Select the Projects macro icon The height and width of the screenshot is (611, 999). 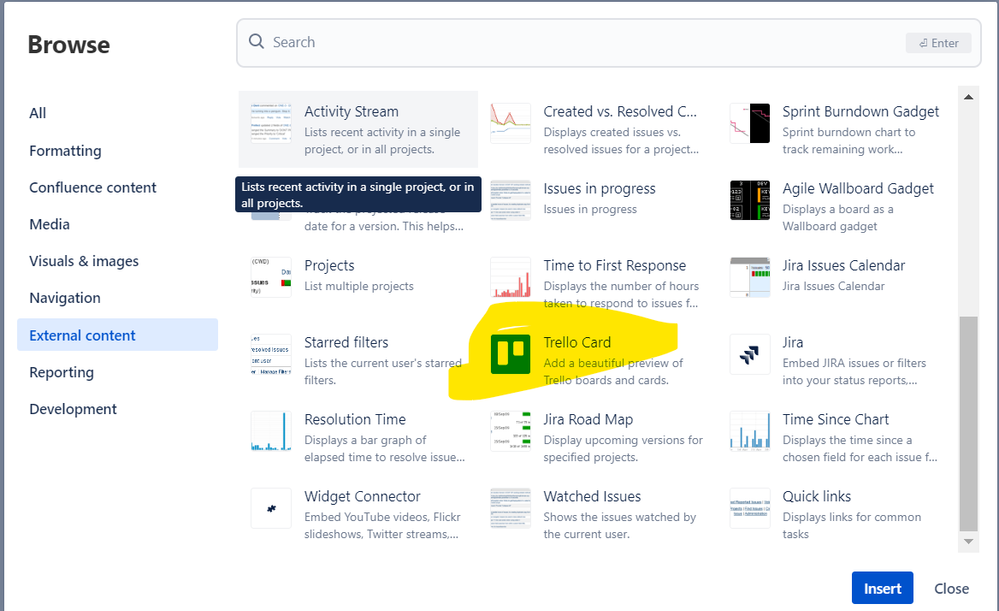coord(271,277)
